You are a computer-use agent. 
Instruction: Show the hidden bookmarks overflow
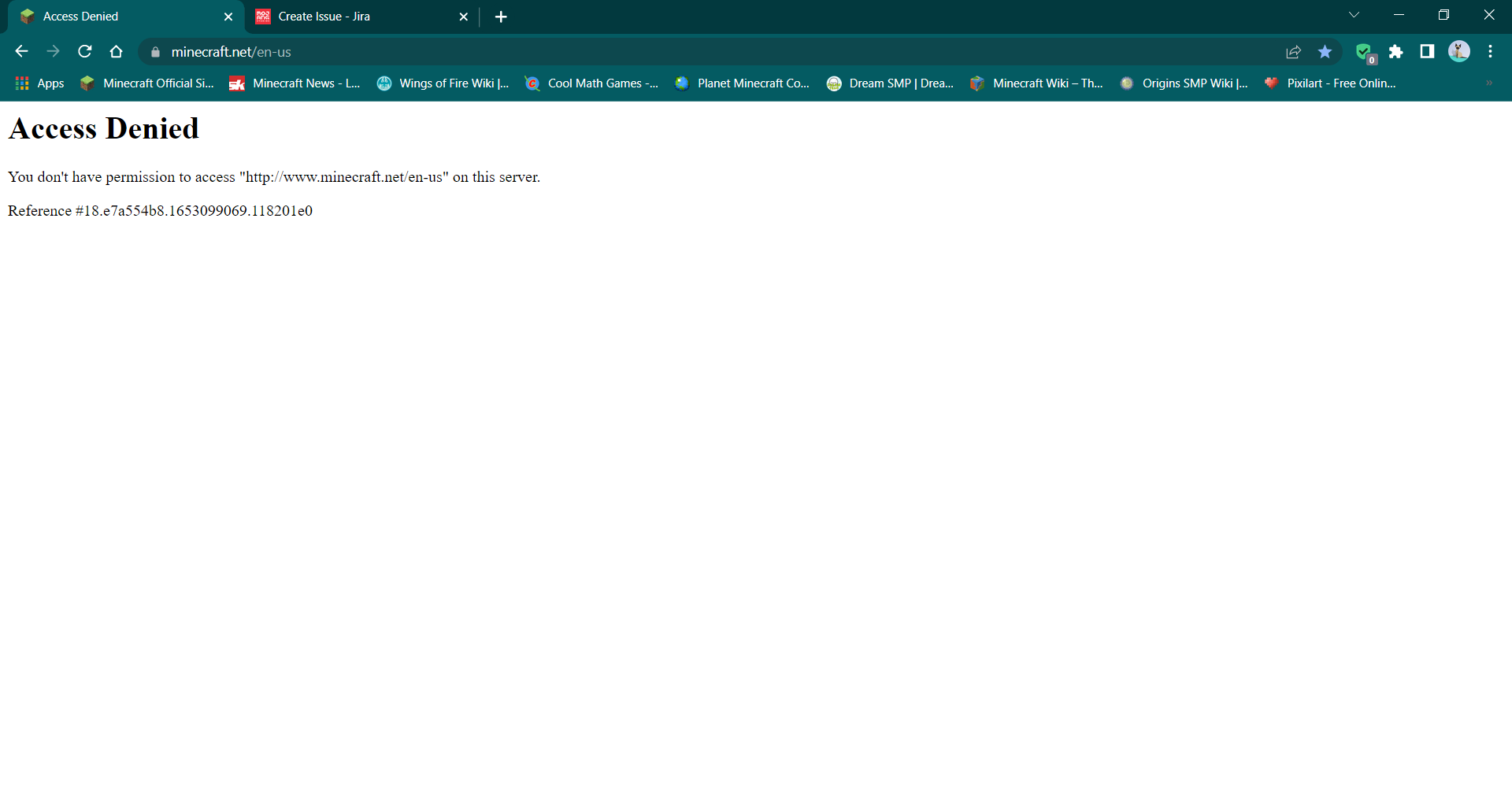tap(1489, 83)
